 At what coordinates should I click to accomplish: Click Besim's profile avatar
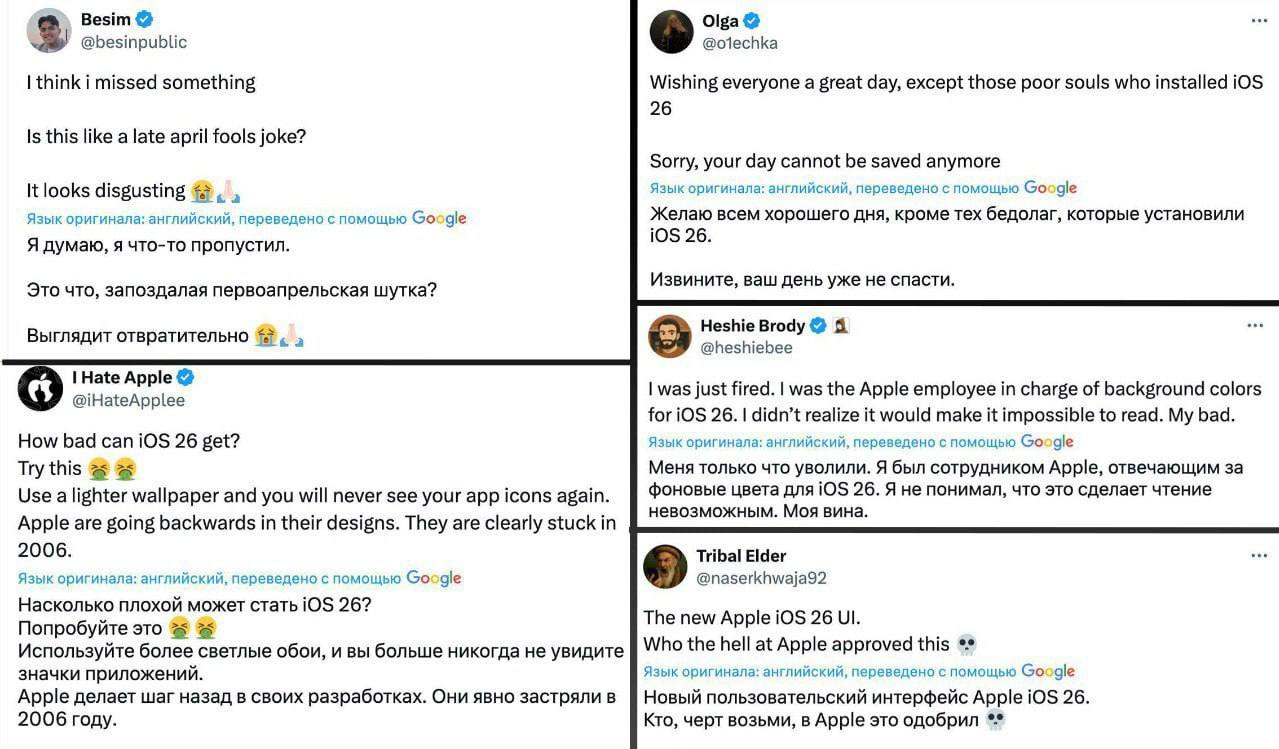tap(48, 31)
